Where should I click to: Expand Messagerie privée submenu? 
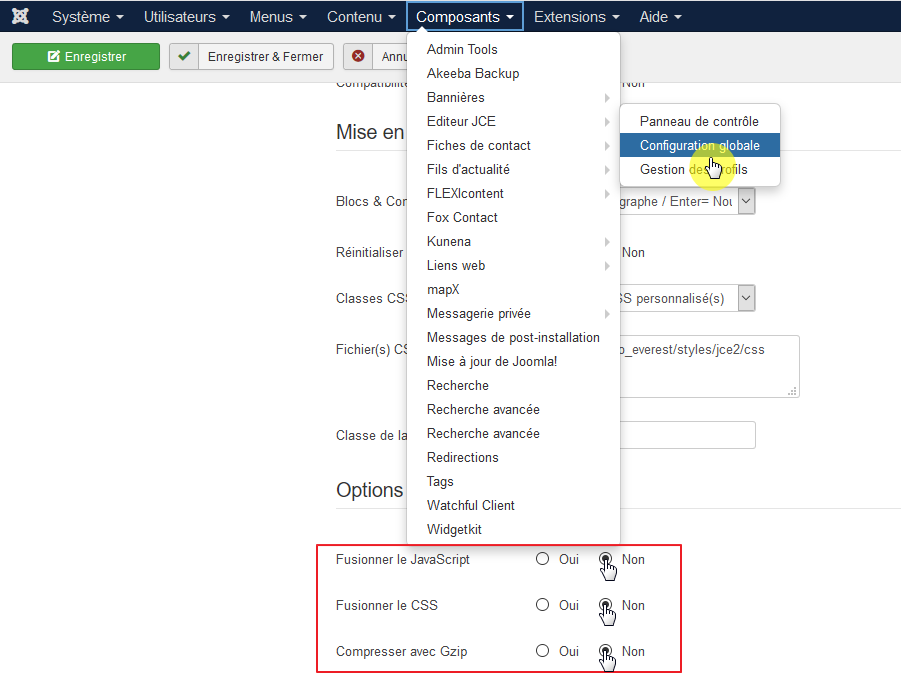click(x=513, y=314)
